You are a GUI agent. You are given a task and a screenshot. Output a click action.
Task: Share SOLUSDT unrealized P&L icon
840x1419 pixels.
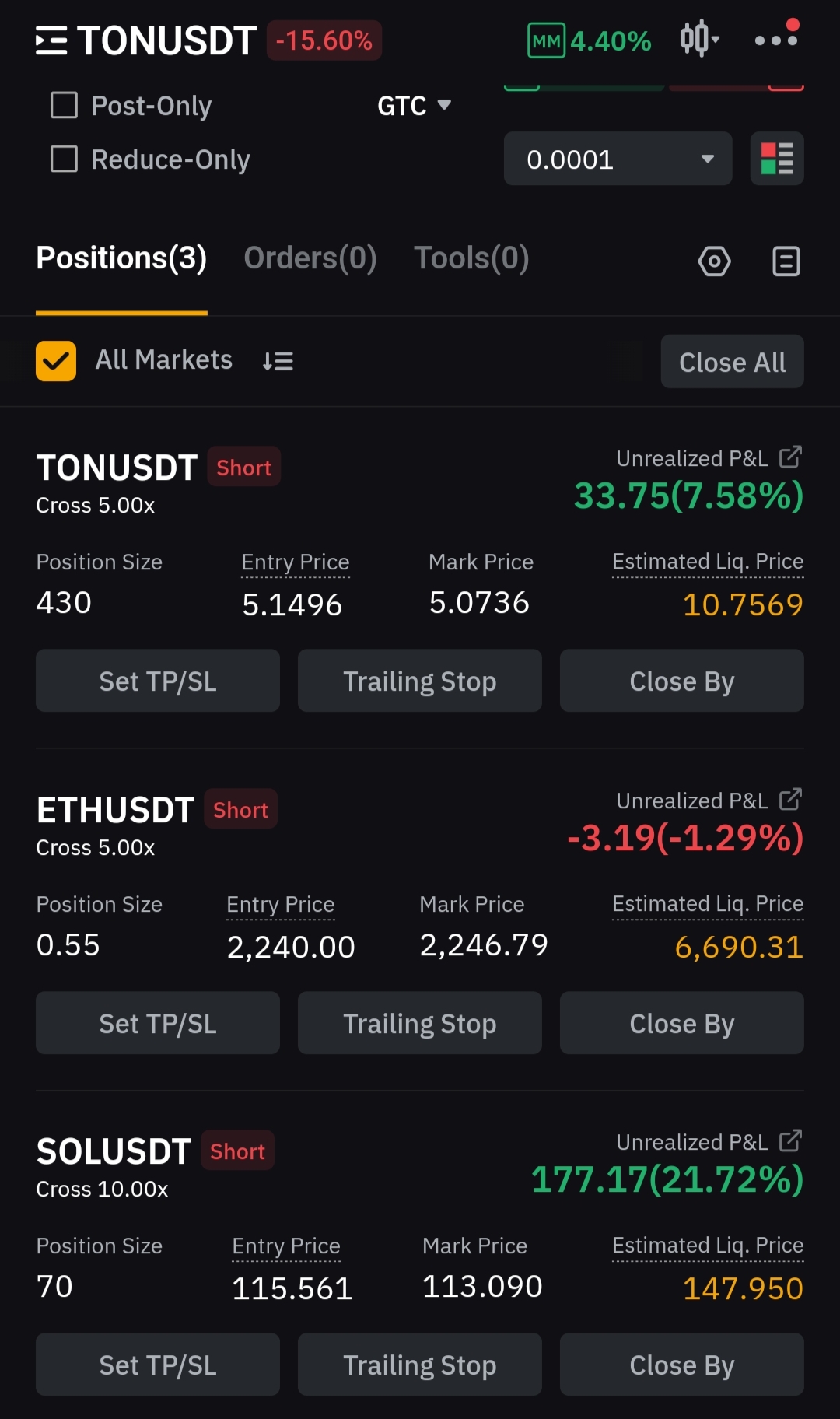[790, 1141]
